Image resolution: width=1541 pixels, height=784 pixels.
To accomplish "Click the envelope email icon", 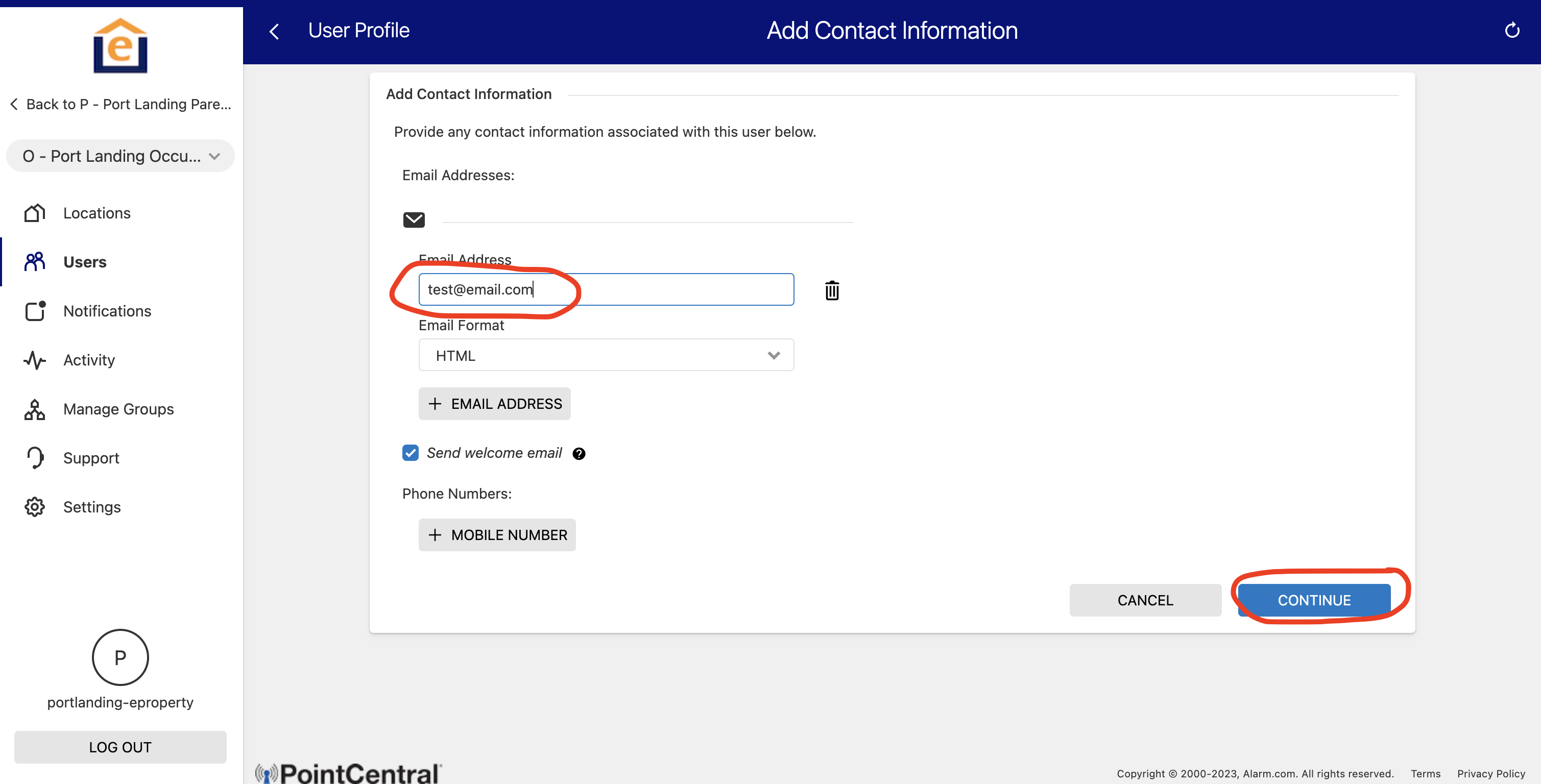I will pyautogui.click(x=414, y=219).
